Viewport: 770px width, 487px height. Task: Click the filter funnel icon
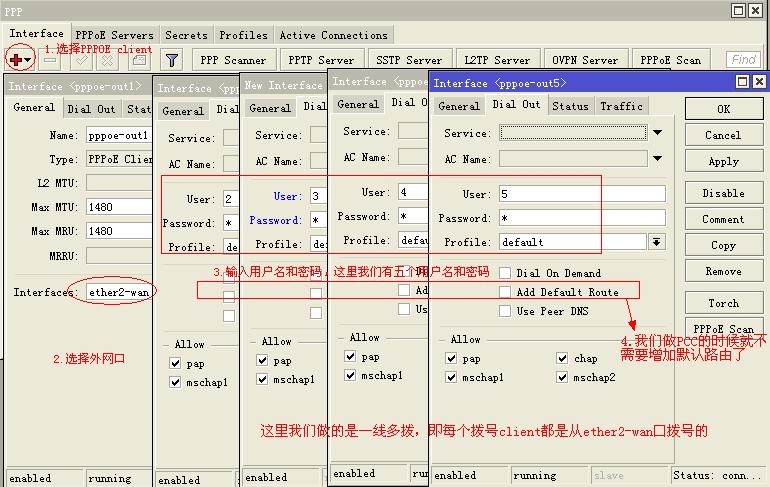[x=171, y=60]
